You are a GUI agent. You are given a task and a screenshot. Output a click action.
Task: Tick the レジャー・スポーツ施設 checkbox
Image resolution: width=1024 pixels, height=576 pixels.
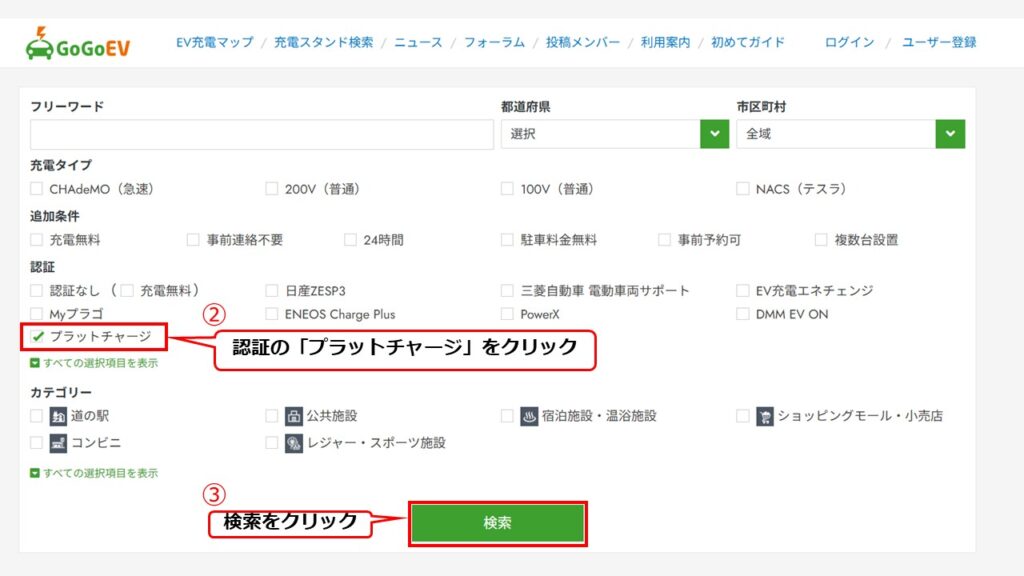(272, 443)
